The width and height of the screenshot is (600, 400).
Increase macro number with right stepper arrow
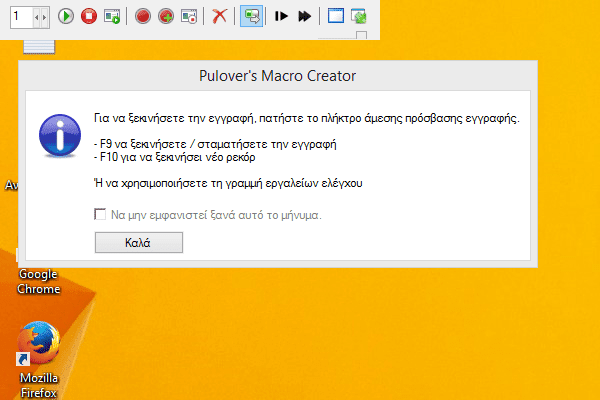[44, 18]
